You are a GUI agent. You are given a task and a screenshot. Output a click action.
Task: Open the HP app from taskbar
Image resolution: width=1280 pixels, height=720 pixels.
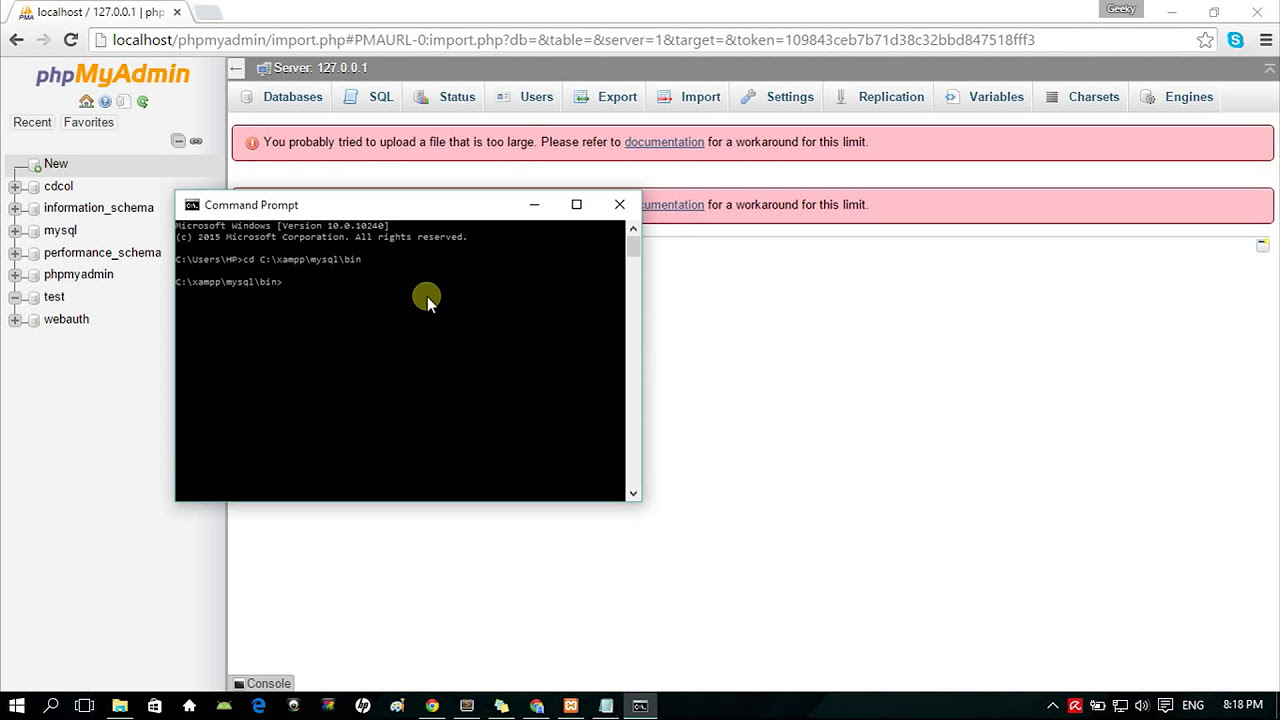click(363, 706)
